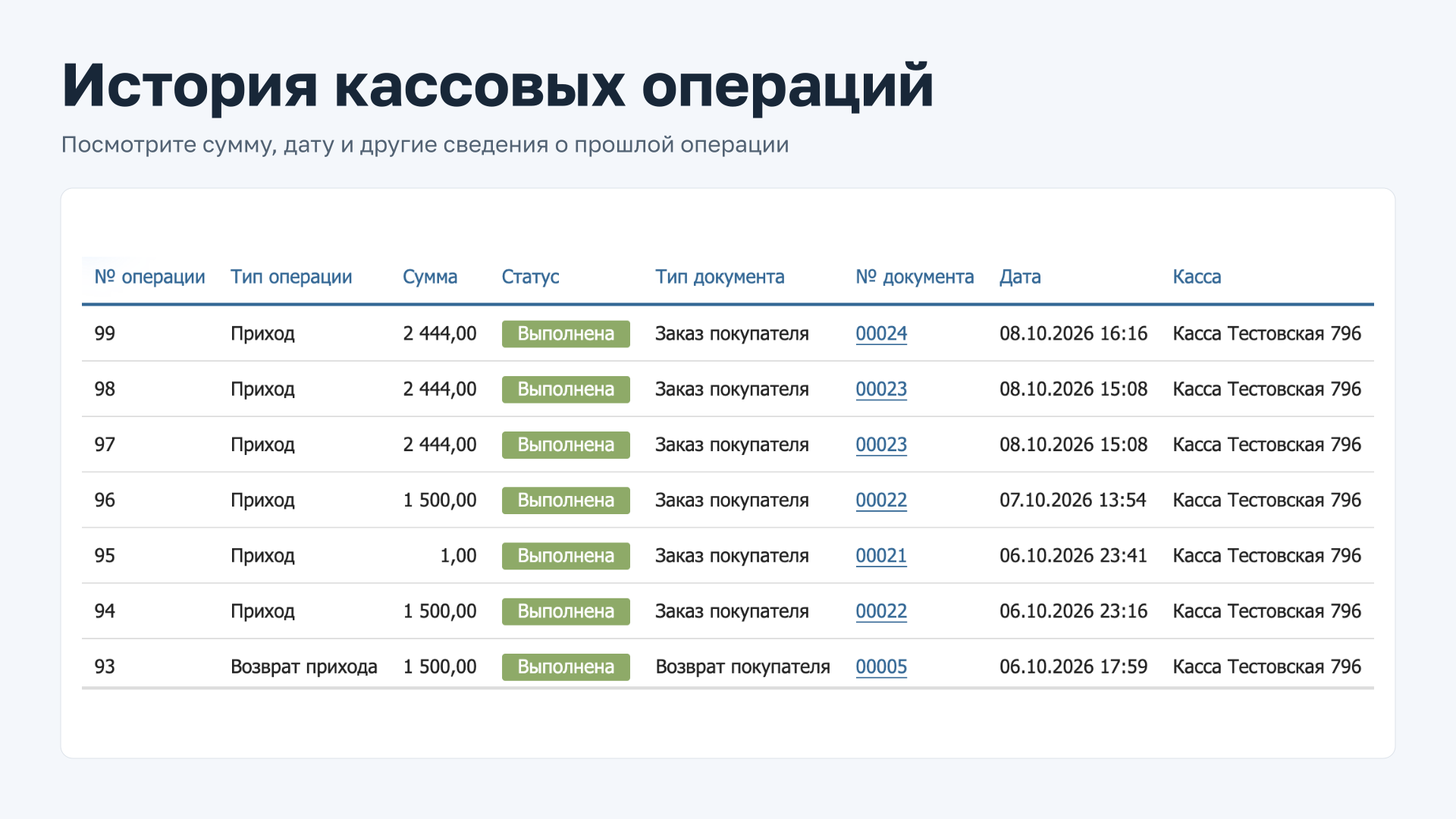Select operation number 94 cell
This screenshot has width=1456, height=819.
pyautogui.click(x=105, y=611)
